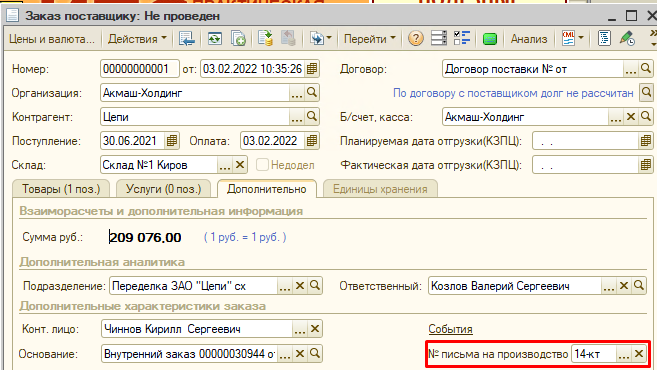Open calendar for Фактическая дата отгрузки

tap(646, 165)
